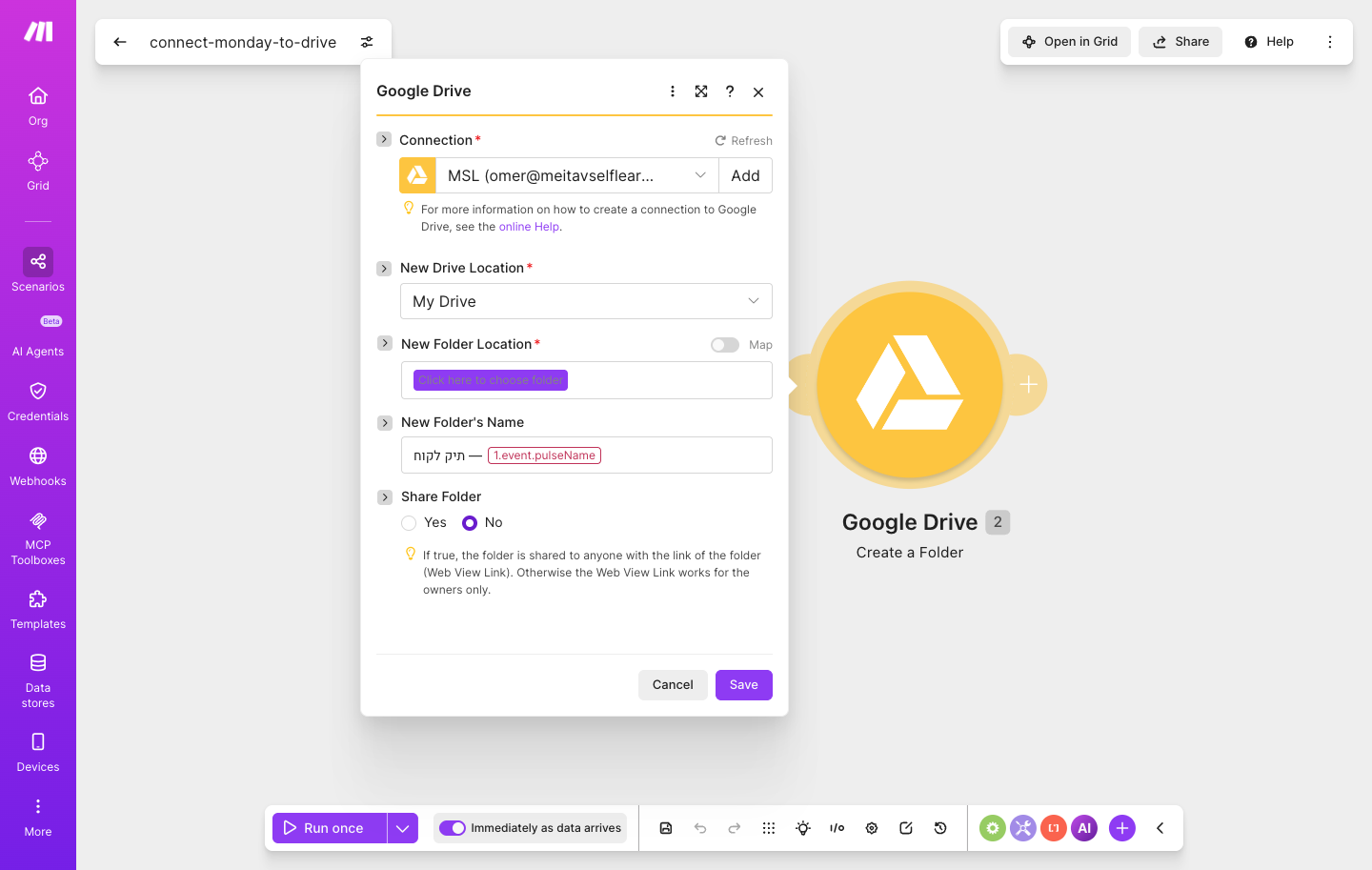Click the Google Drive module circle on canvas
Screen dimensions: 1372x870
pyautogui.click(x=910, y=385)
